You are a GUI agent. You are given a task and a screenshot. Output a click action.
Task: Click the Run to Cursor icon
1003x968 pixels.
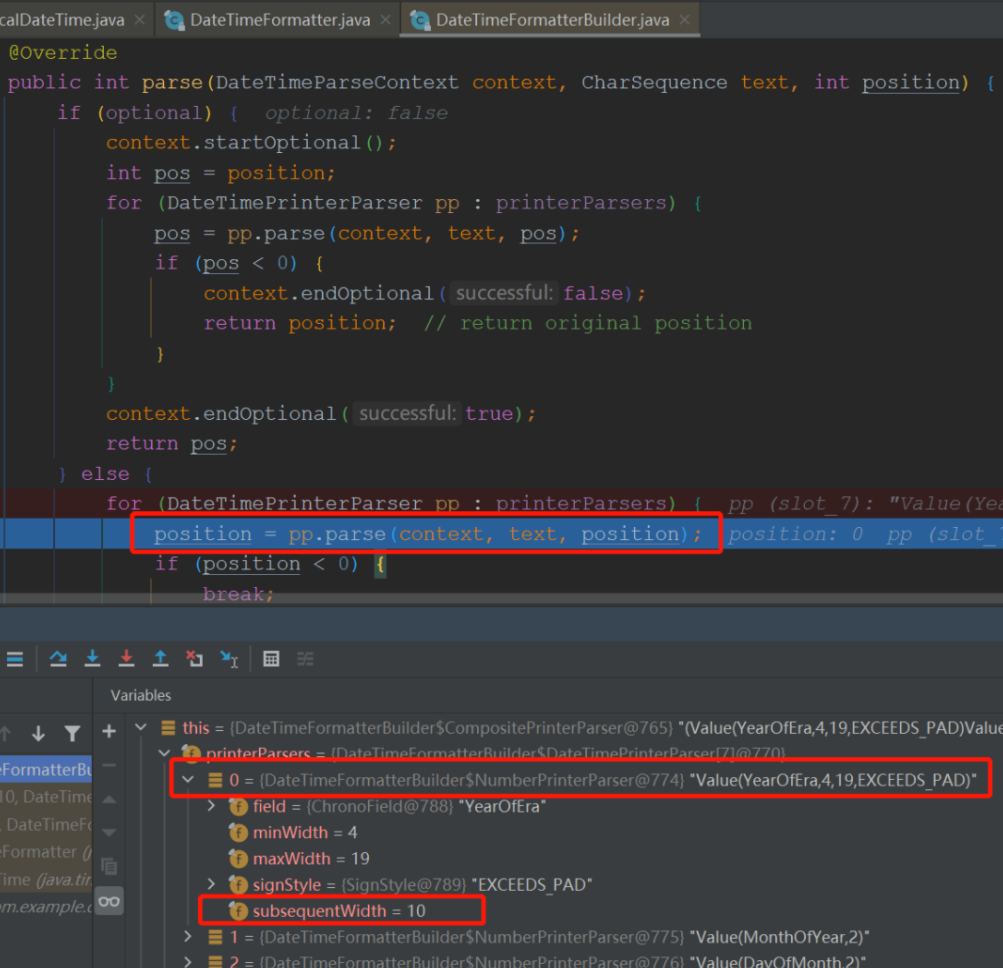pos(229,658)
